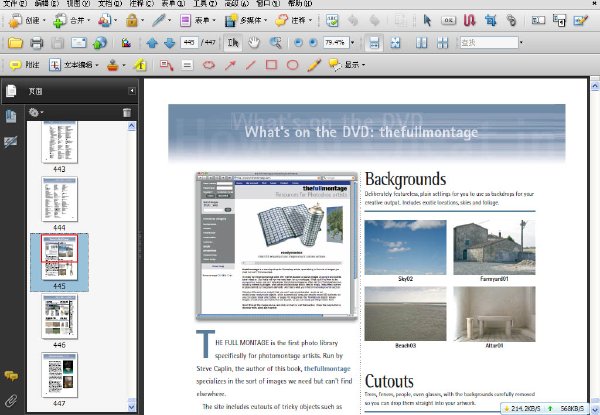
Task: Click the zoom out minus button
Action: (x=298, y=43)
